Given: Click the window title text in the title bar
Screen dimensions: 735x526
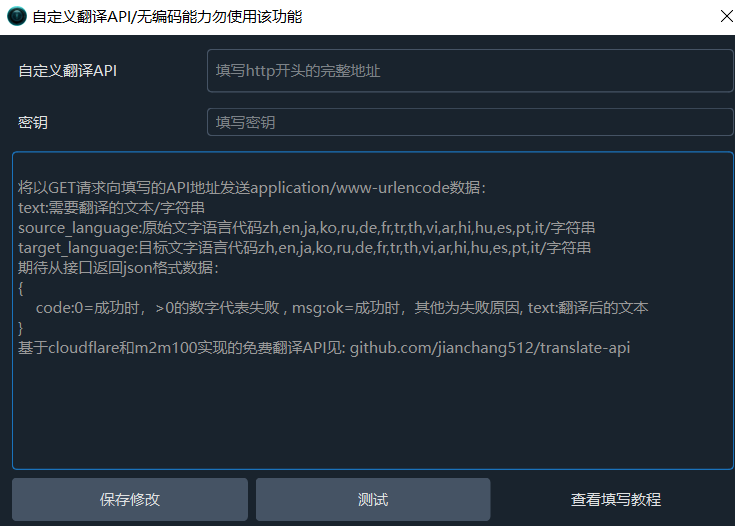Looking at the screenshot, I should coord(167,17).
